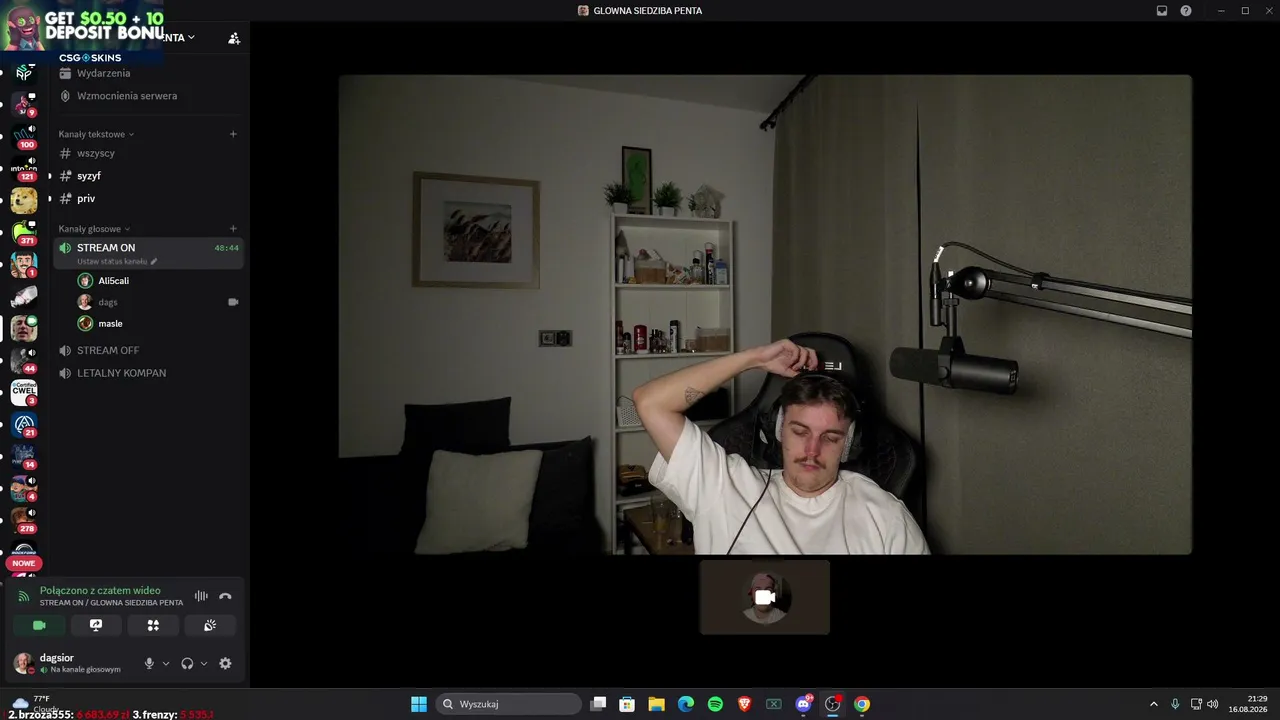The width and height of the screenshot is (1280, 720).
Task: Launch Microsoft Store from taskbar
Action: (x=627, y=704)
